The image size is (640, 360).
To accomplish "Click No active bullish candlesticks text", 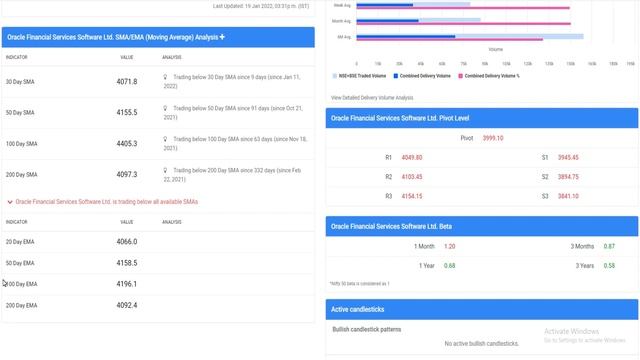I will pos(482,344).
